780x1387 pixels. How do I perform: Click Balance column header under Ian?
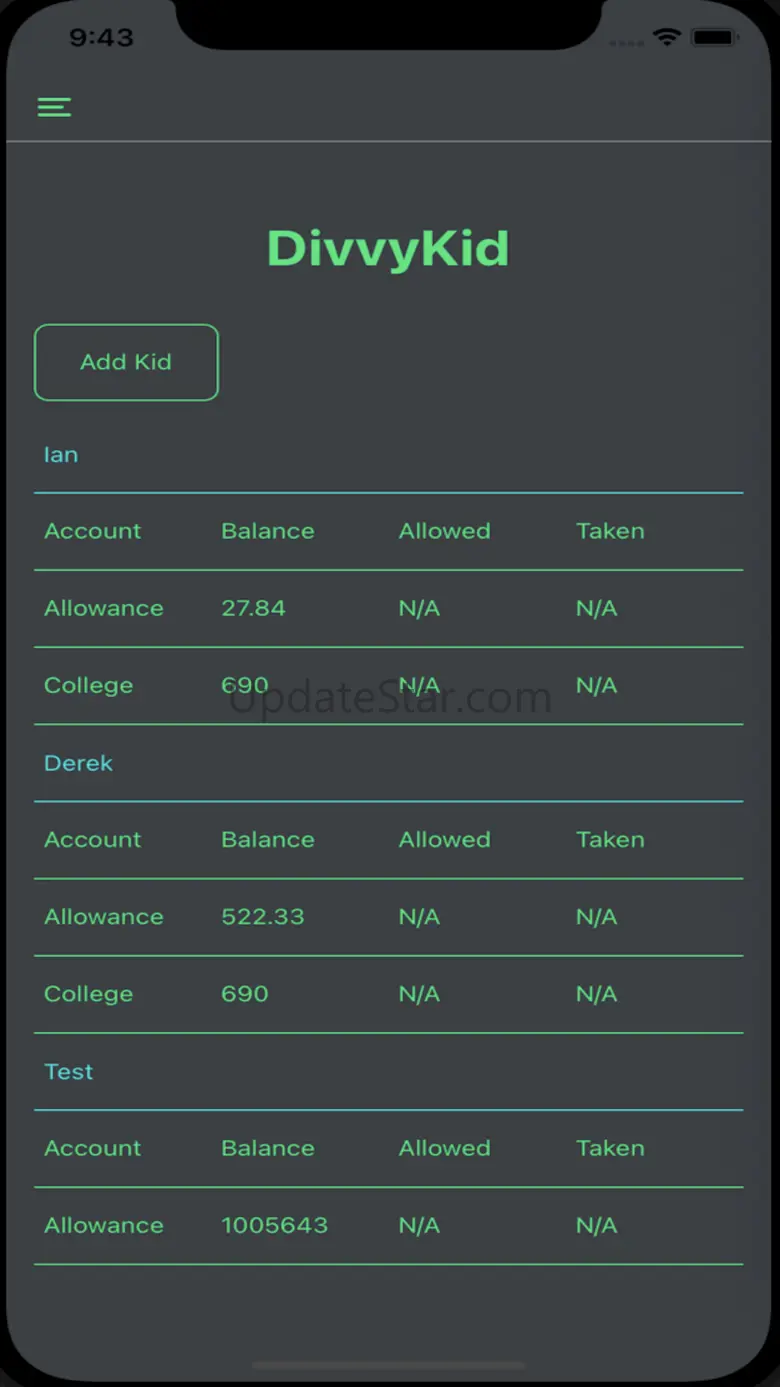coord(268,531)
